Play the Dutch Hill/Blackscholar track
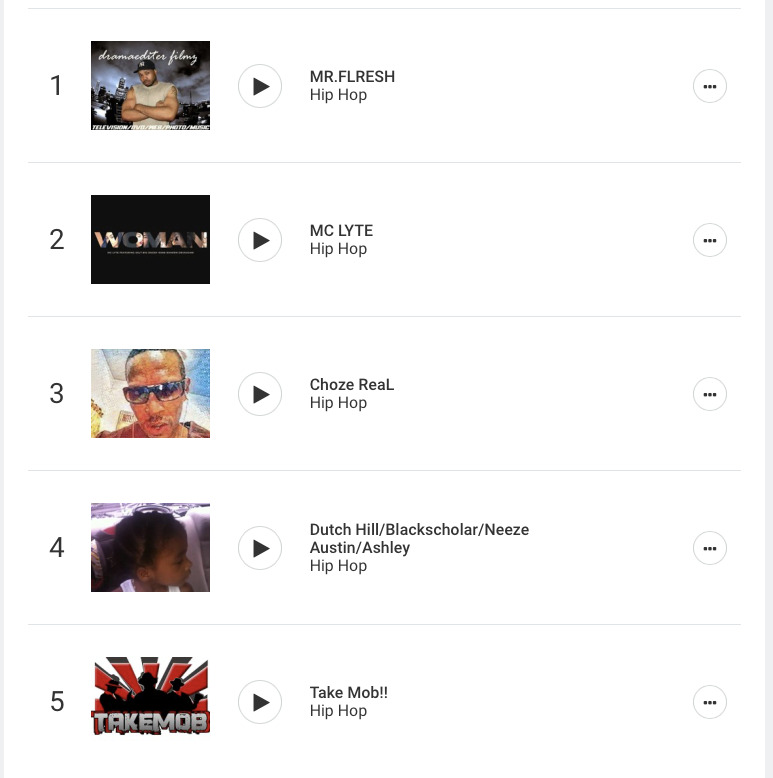 coord(260,548)
